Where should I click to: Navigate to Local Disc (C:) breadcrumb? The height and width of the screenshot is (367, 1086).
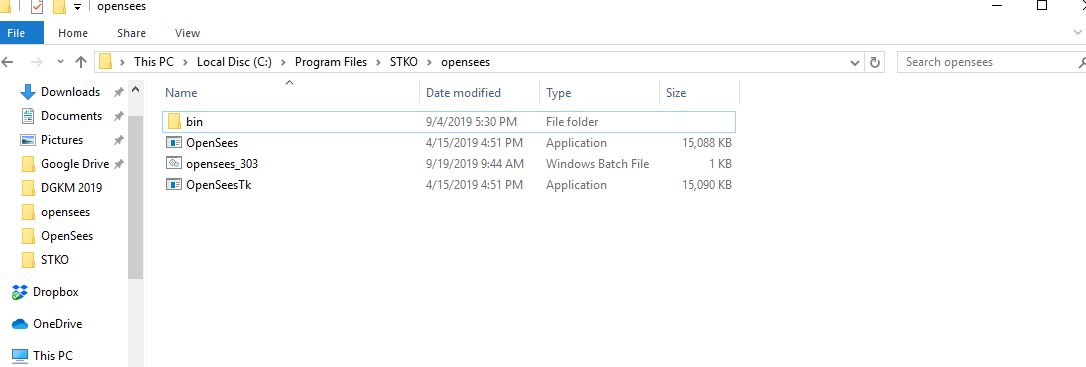point(234,62)
